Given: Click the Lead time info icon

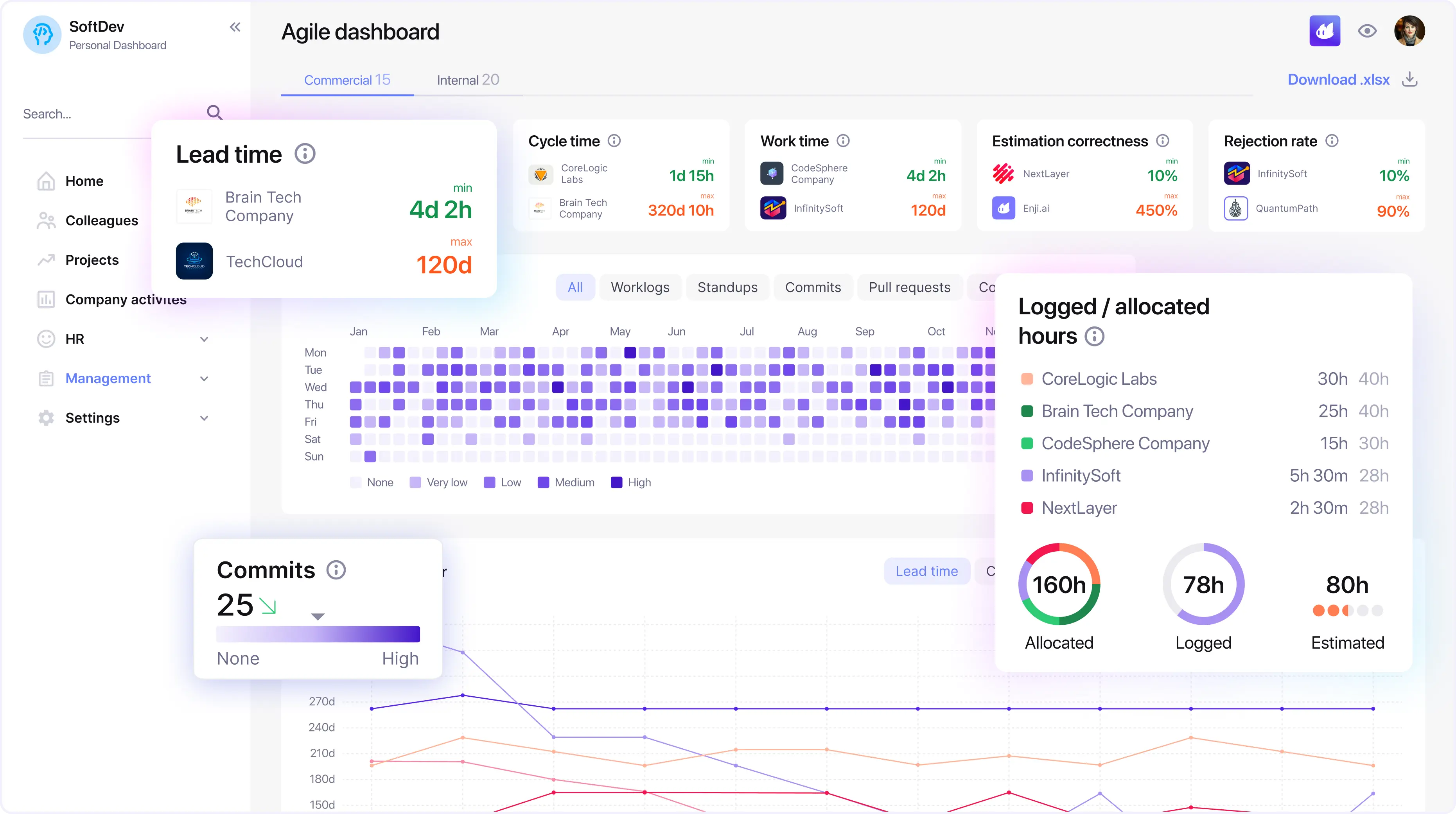Looking at the screenshot, I should click(x=305, y=154).
